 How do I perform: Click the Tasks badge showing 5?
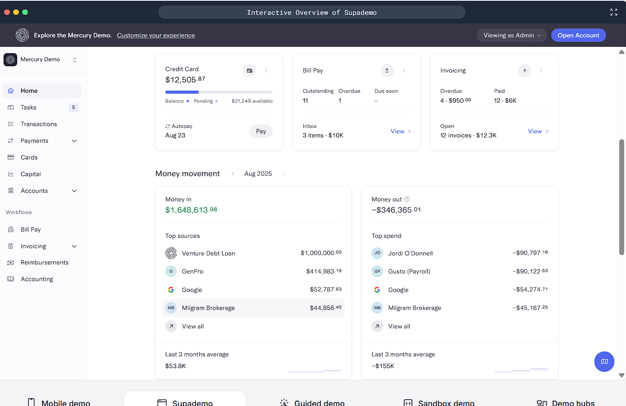(73, 107)
